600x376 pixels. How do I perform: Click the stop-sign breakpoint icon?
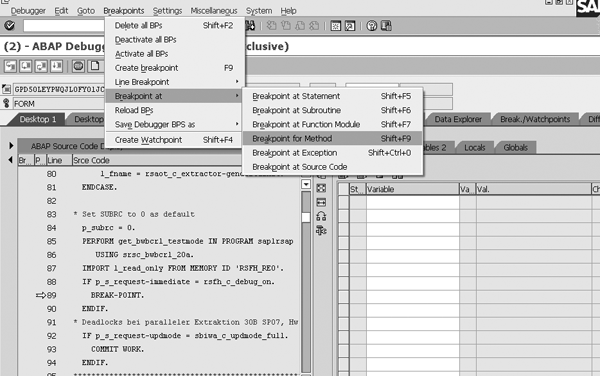coord(78,66)
